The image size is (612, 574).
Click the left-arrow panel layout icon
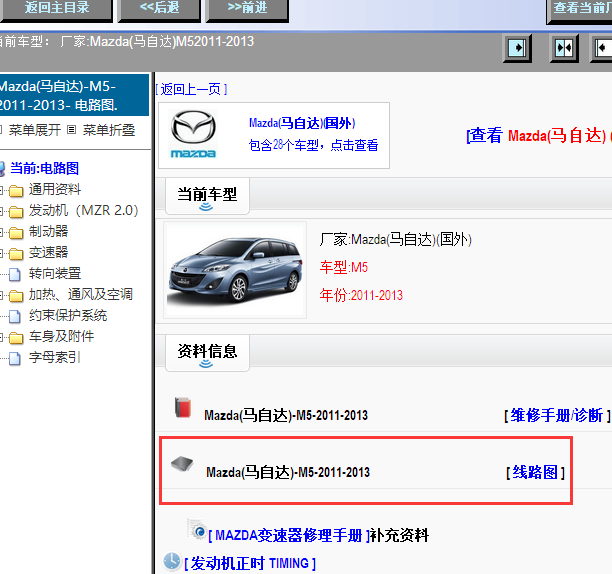(x=602, y=48)
